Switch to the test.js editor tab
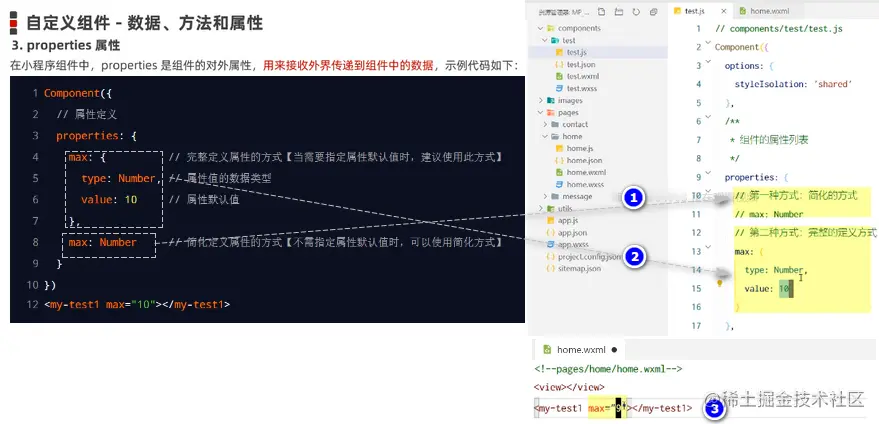This screenshot has width=879, height=424. click(x=700, y=11)
